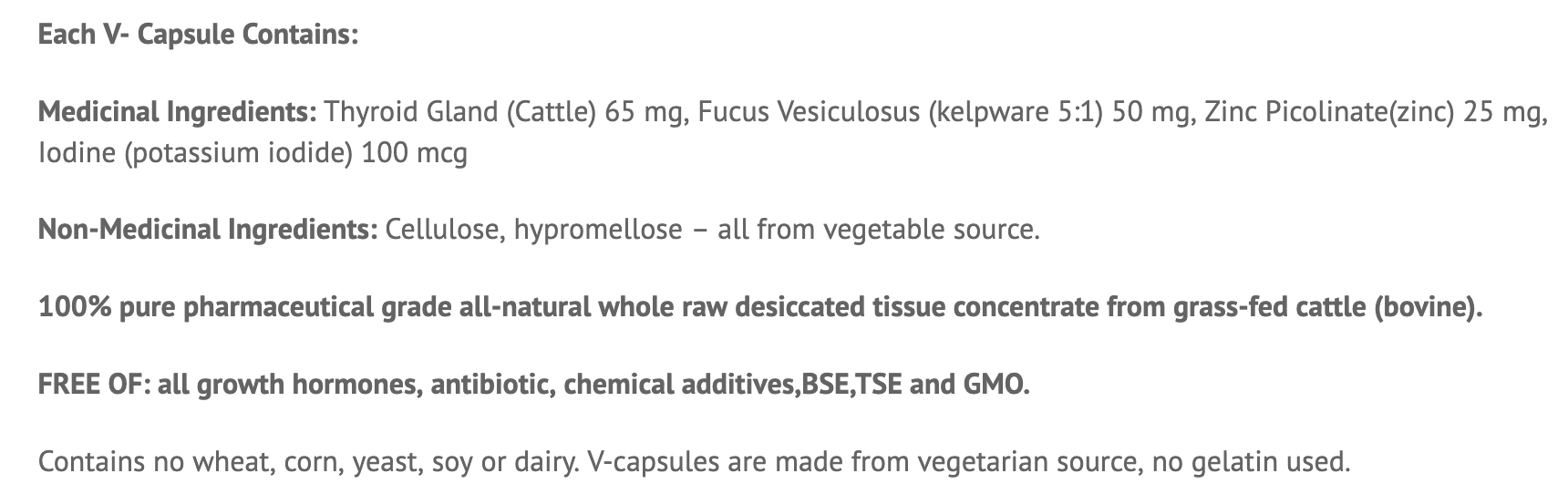
Task: Click 'Zinc Picolinate(zinc) 25 mg' text
Action: click(1375, 112)
